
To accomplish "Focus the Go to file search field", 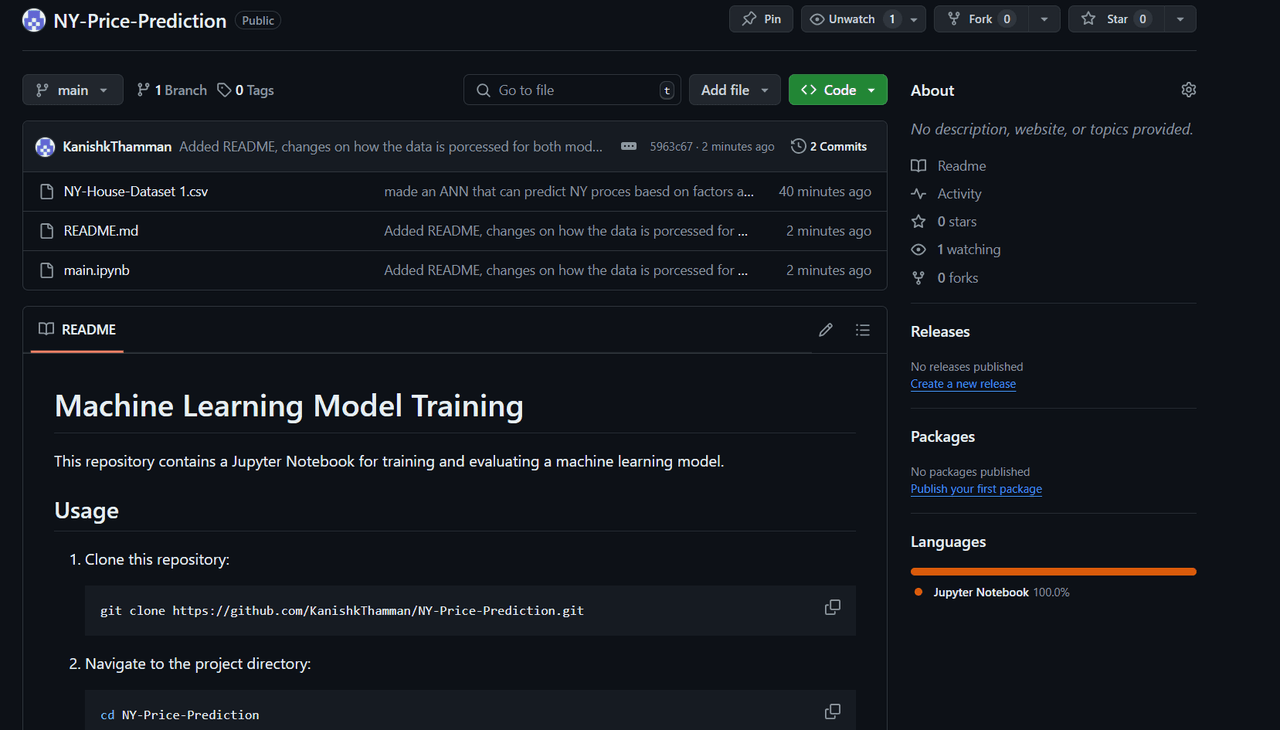I will (572, 90).
